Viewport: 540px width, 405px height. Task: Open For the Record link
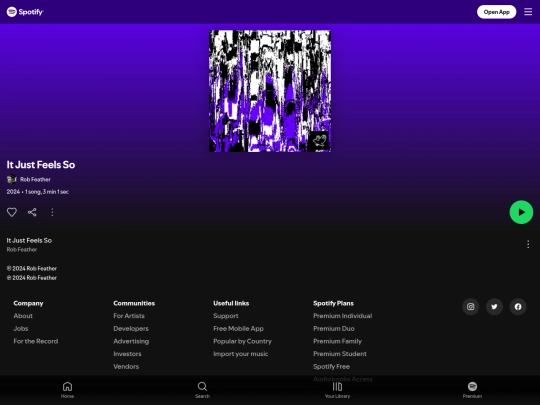pos(36,341)
